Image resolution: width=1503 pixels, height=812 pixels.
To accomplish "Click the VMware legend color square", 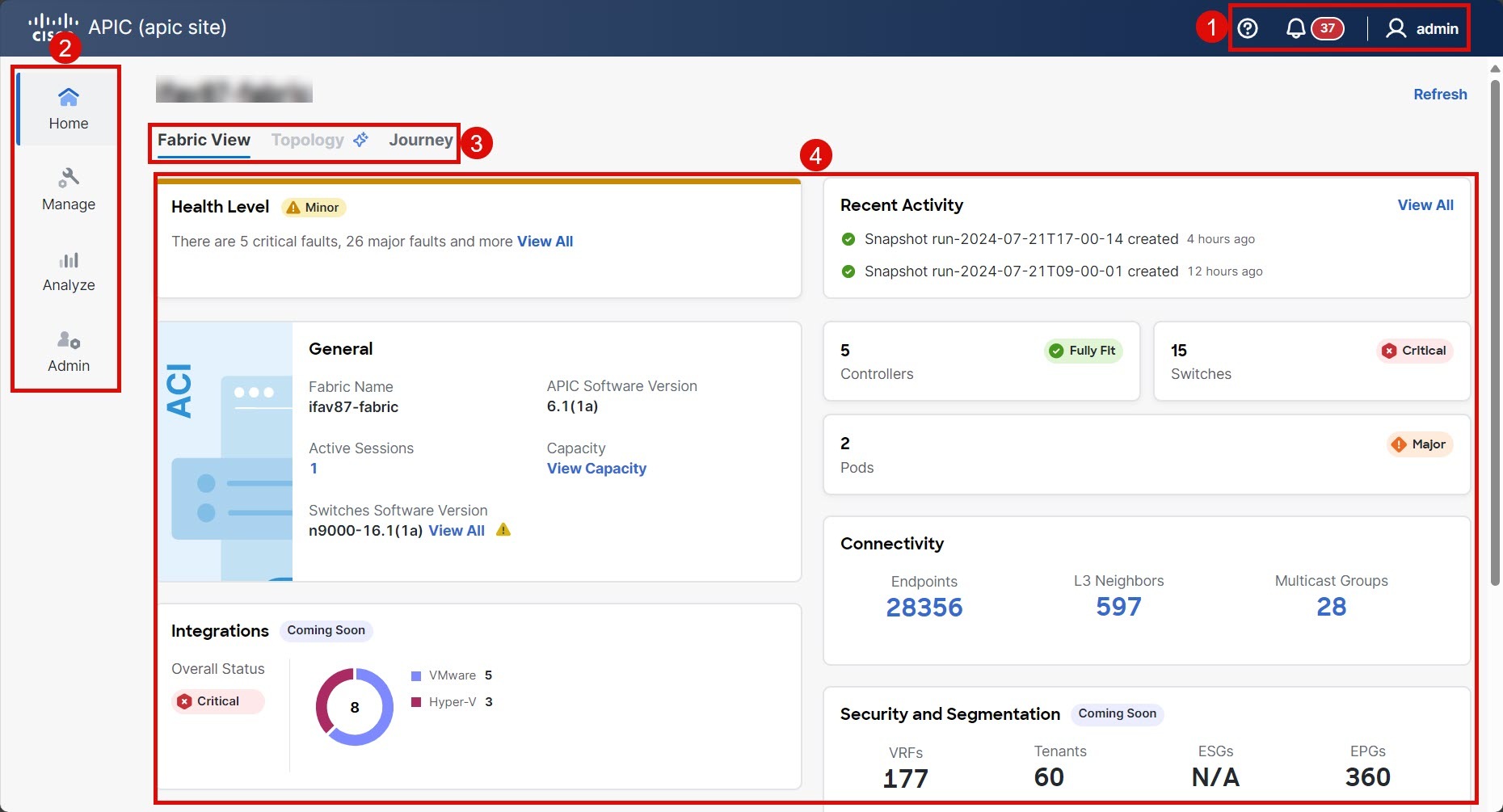I will 416,675.
